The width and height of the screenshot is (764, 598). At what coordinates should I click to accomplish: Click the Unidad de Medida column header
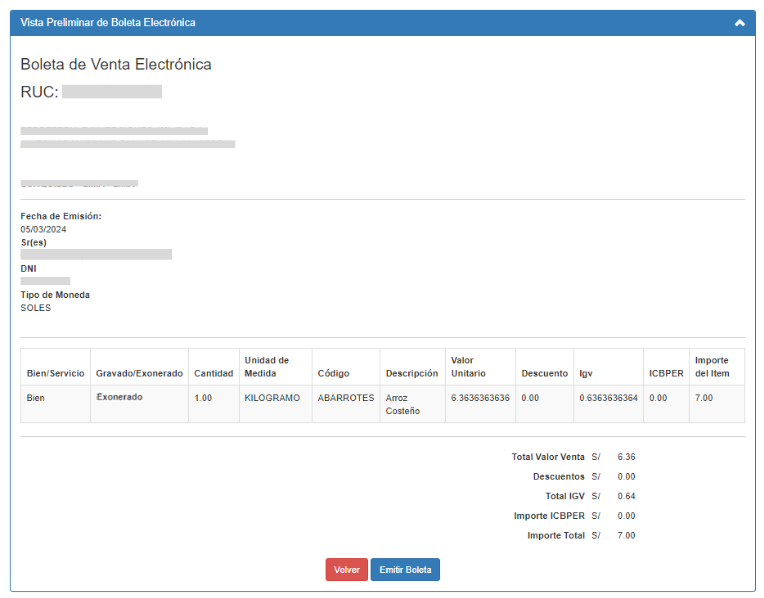click(267, 367)
